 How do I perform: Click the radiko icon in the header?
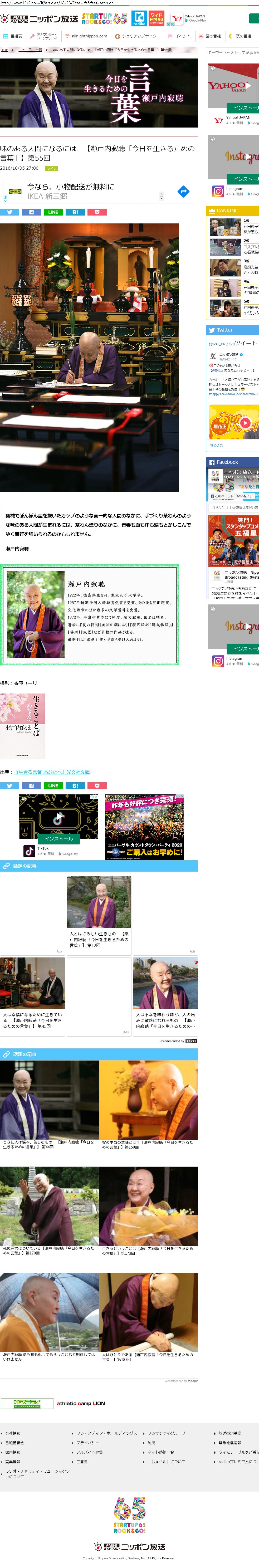(x=139, y=18)
